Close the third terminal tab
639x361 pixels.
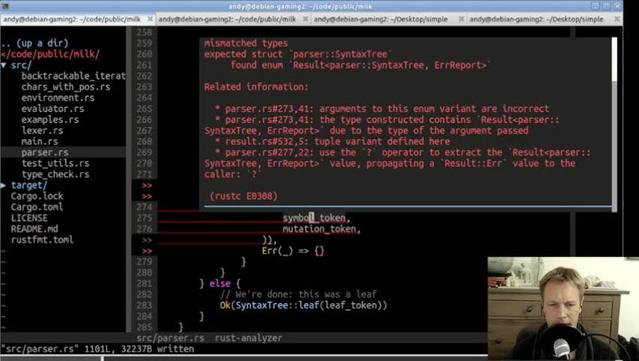(x=461, y=19)
